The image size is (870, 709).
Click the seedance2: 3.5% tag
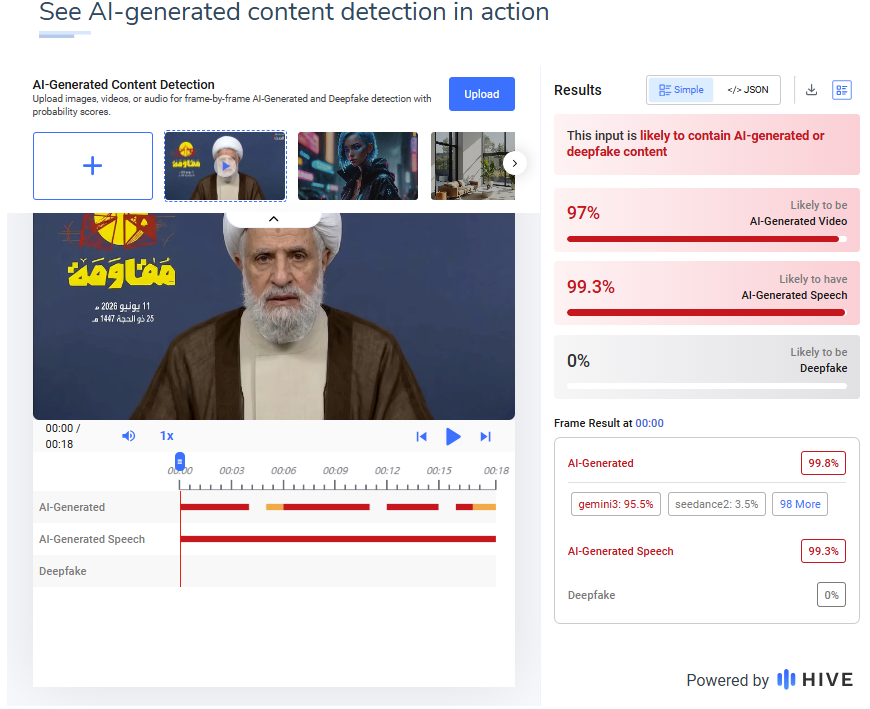click(716, 504)
